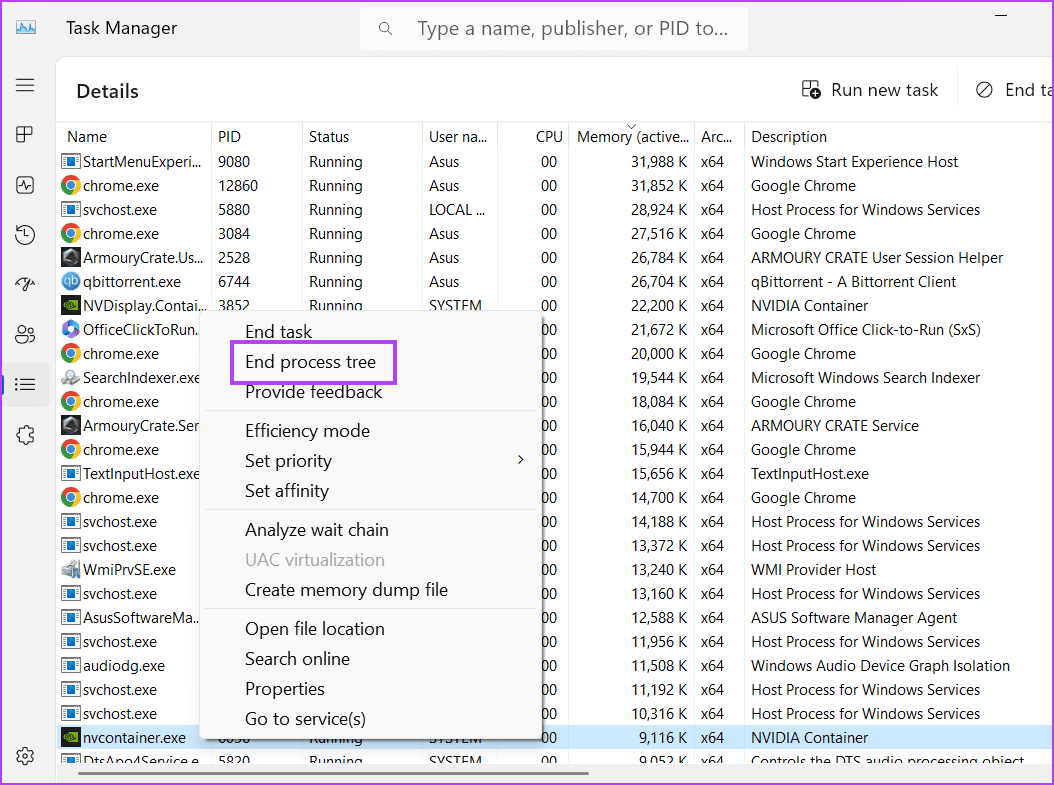Click the AsusSoftwareManager process icon
The image size is (1054, 785).
[71, 618]
